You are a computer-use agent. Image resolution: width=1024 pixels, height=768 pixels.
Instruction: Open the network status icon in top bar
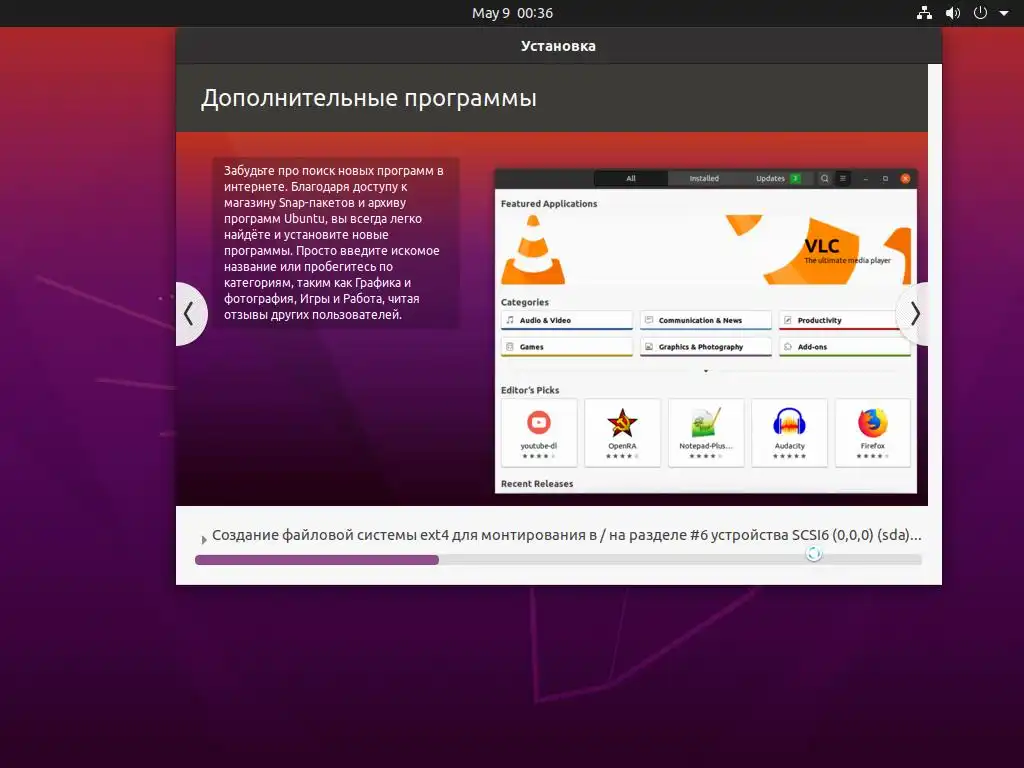[x=924, y=13]
